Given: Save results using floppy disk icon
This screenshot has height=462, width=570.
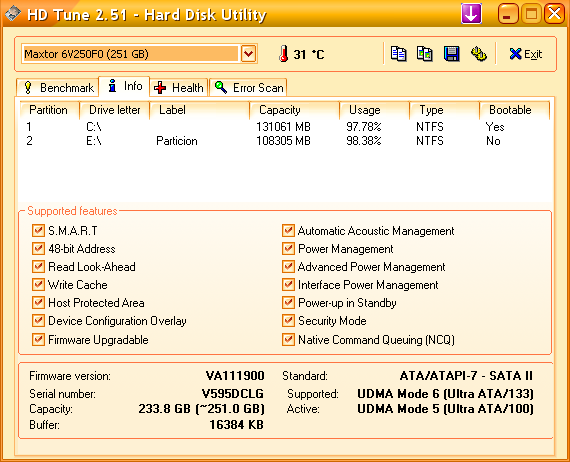Looking at the screenshot, I should pos(451,54).
